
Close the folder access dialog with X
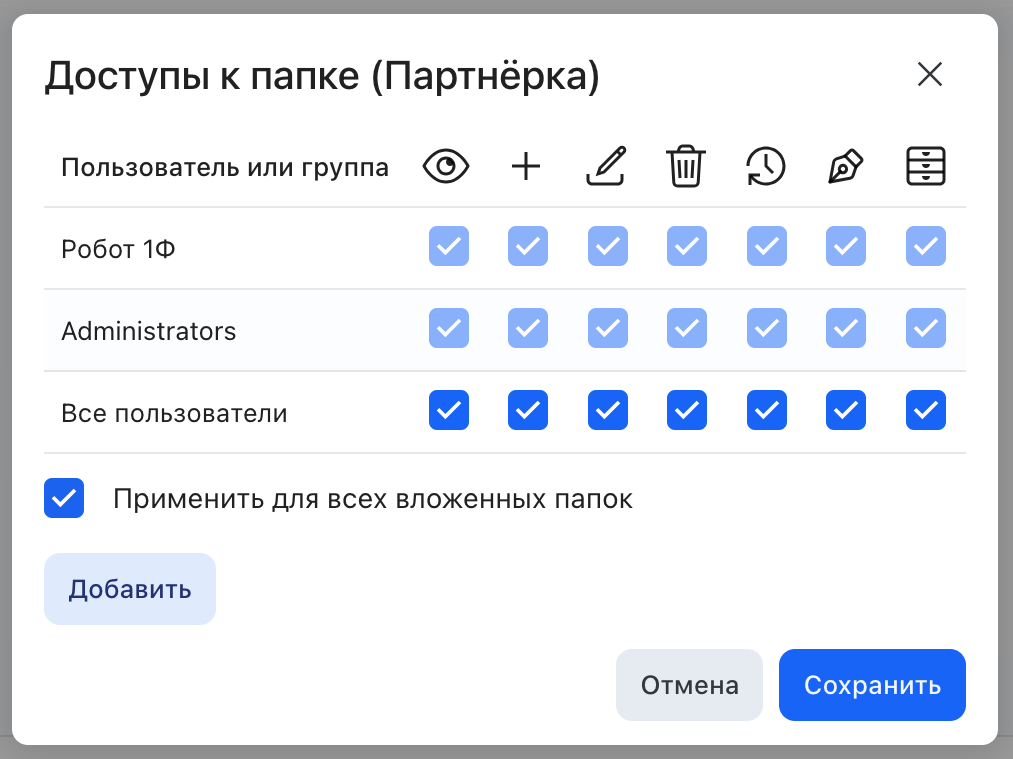930,74
